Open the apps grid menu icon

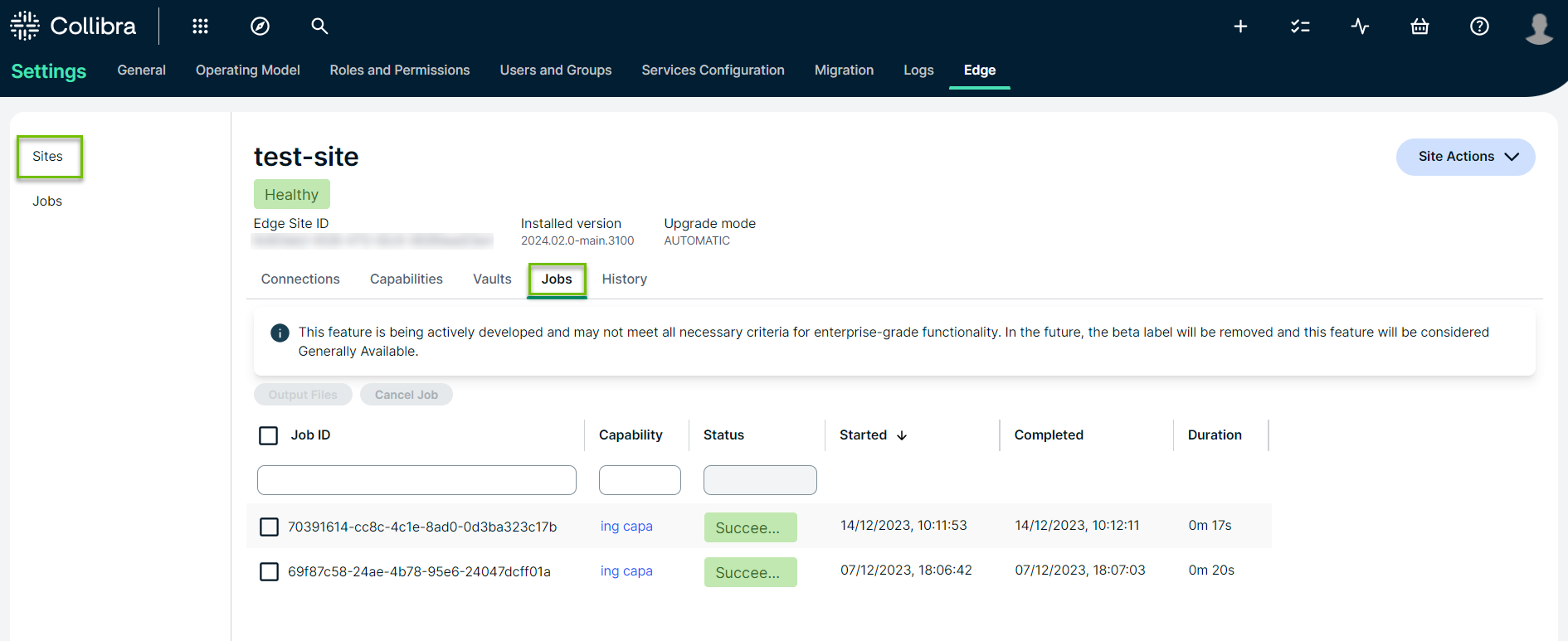[200, 27]
